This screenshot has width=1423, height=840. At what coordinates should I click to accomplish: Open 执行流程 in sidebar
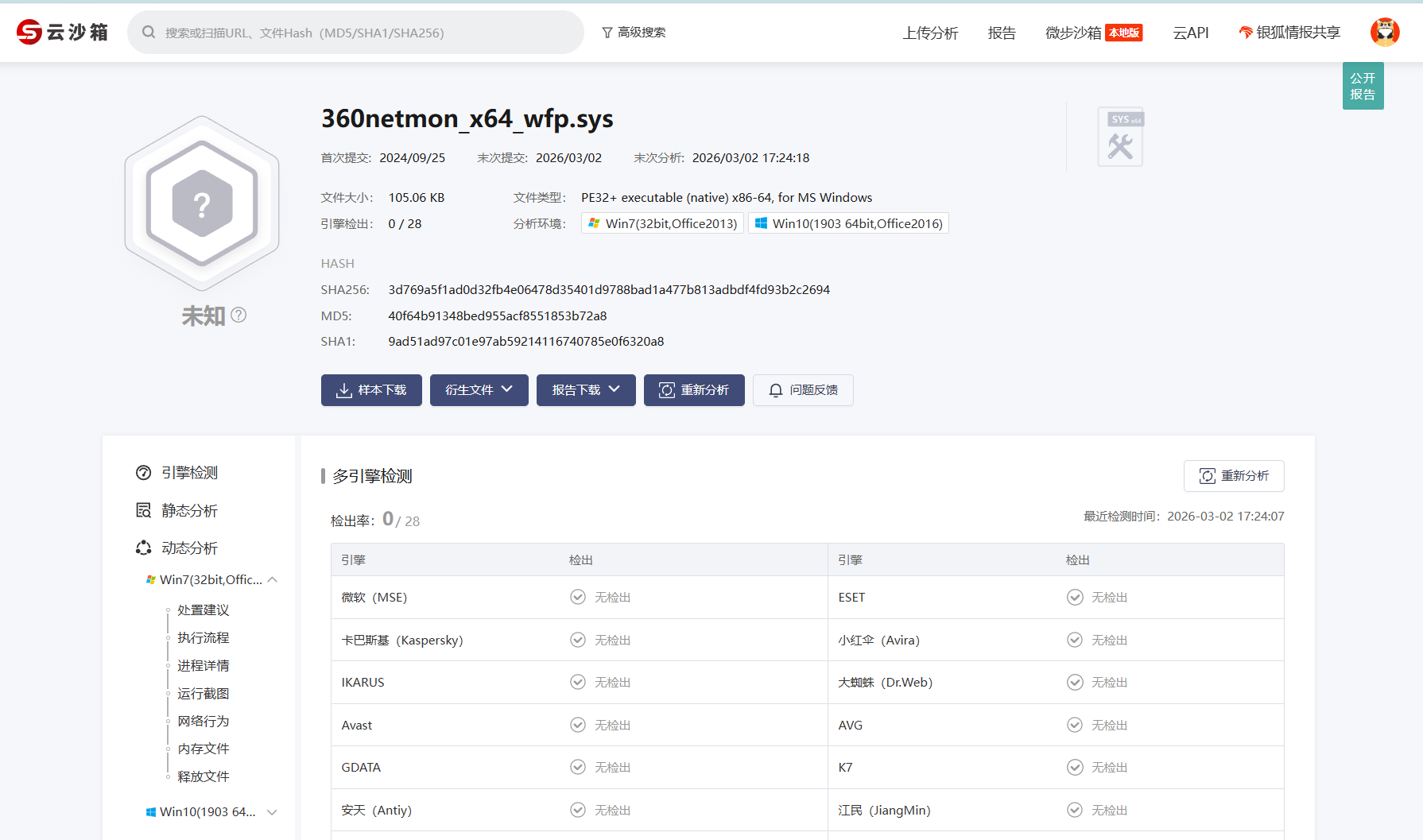coord(204,637)
